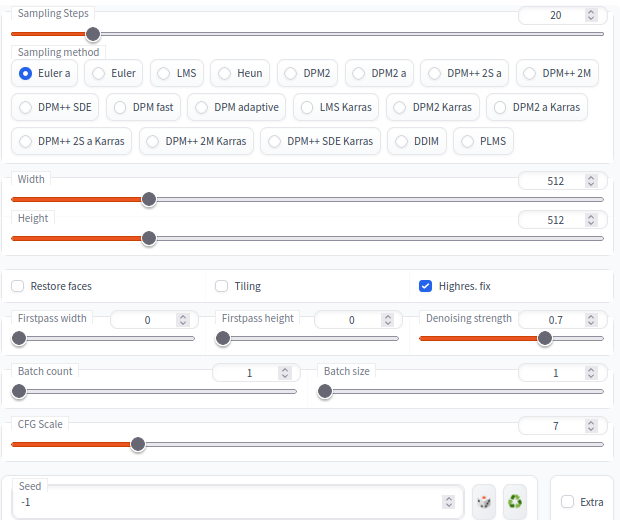Click the Sampling Steps number stepper arrows
620x520 pixels.
click(591, 15)
